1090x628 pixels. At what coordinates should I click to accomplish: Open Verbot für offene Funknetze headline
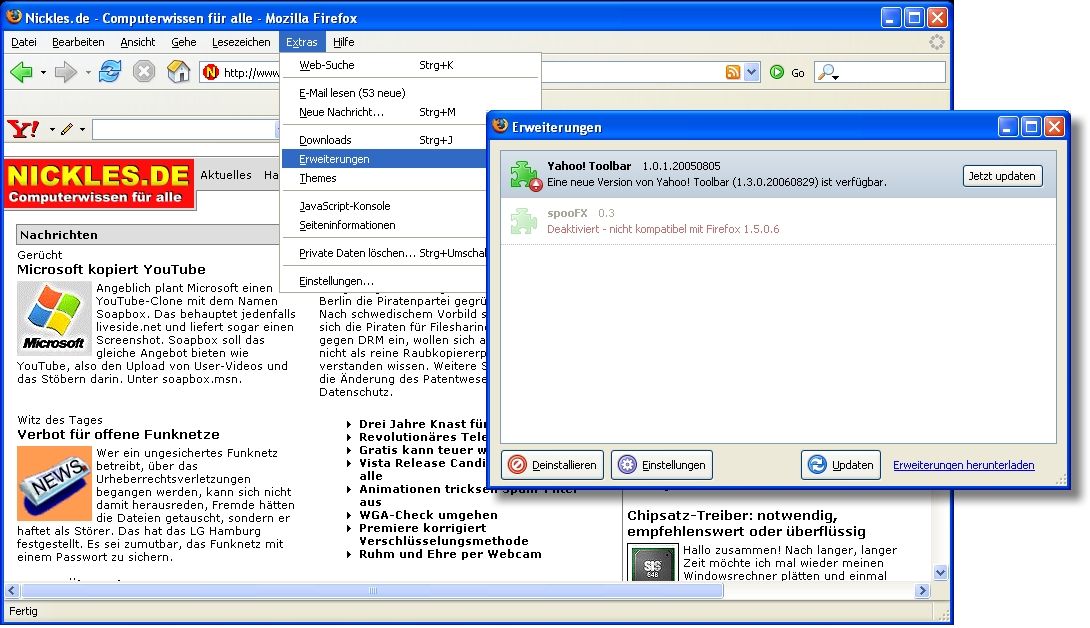(x=118, y=434)
